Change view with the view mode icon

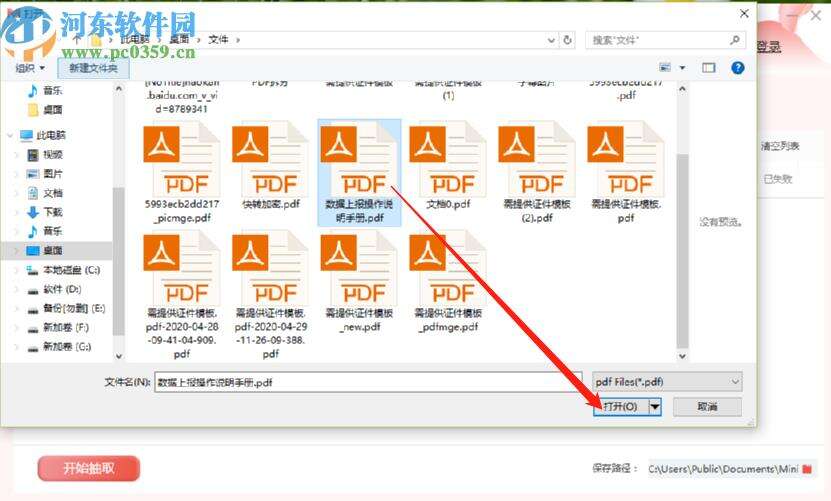tap(665, 67)
